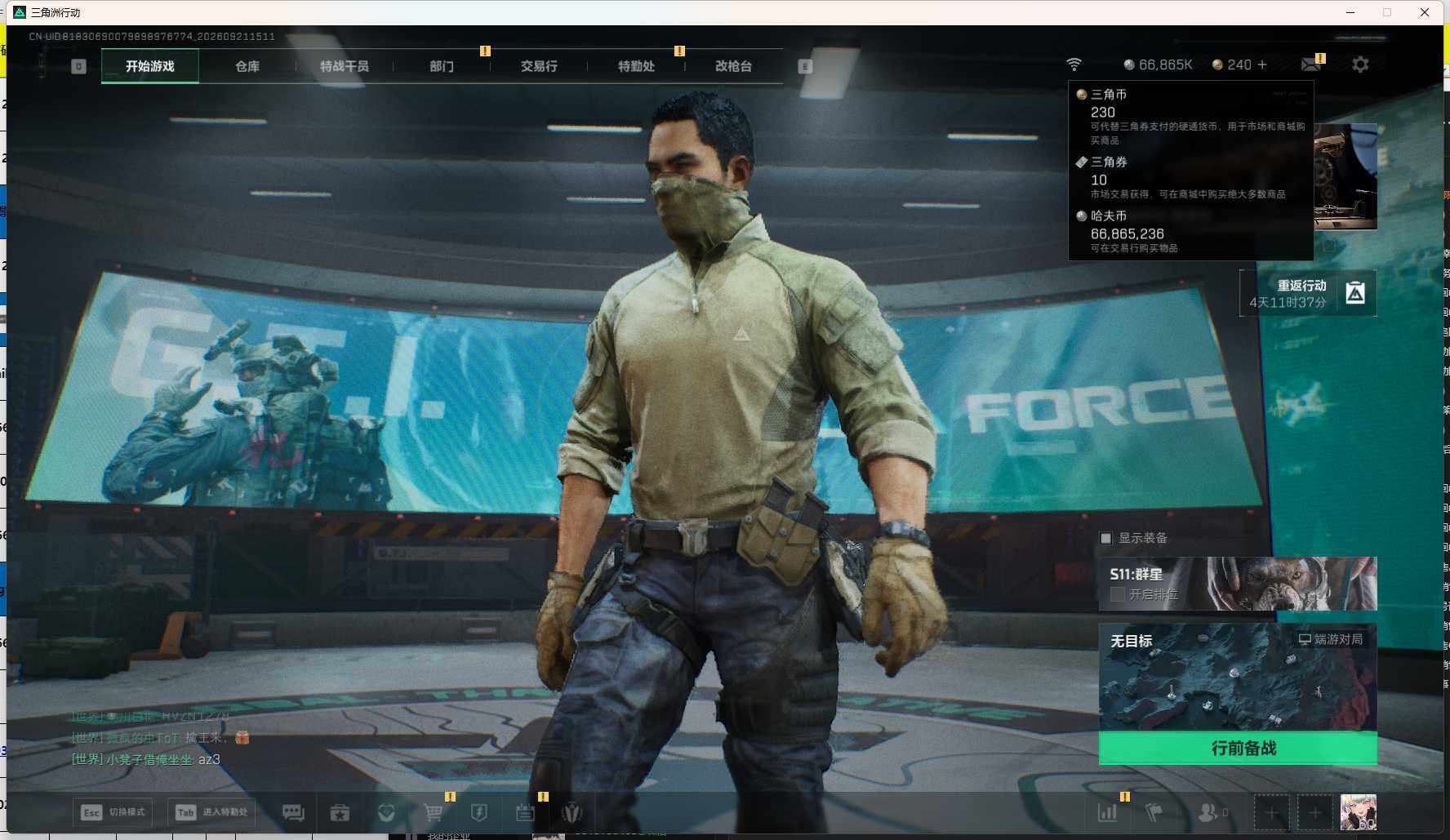This screenshot has height=840, width=1450.
Task: Click the flags icon in bottom bar
Action: (x=1154, y=812)
